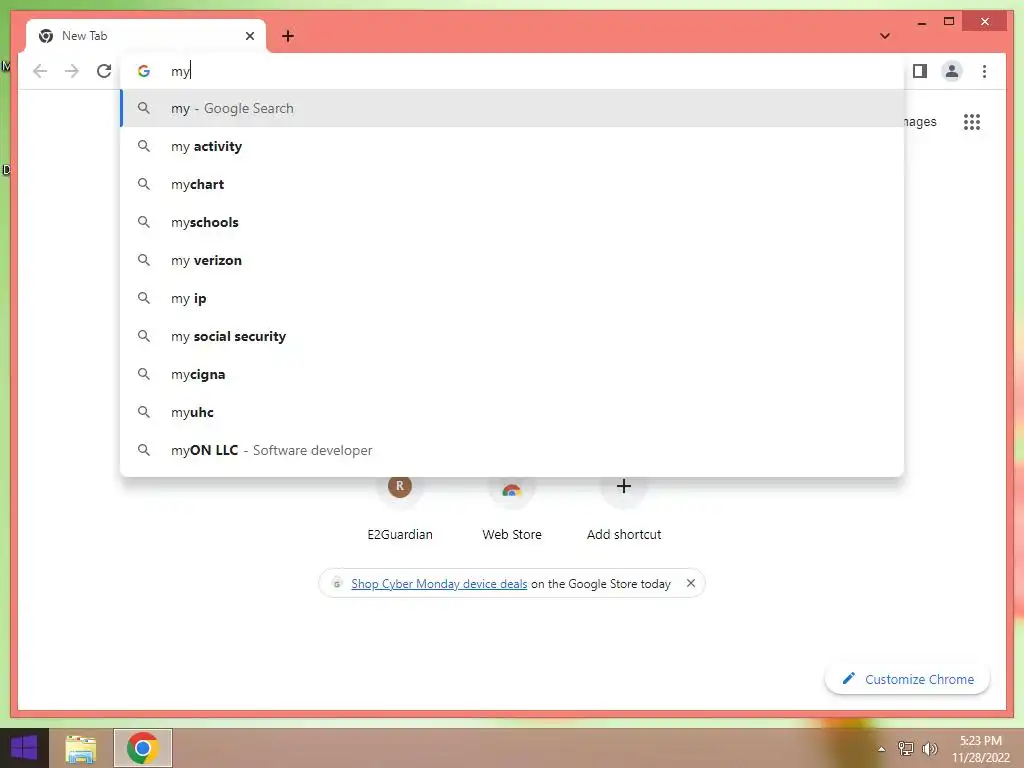Dismiss the Cyber Monday promo banner
Viewport: 1024px width, 768px height.
point(690,583)
